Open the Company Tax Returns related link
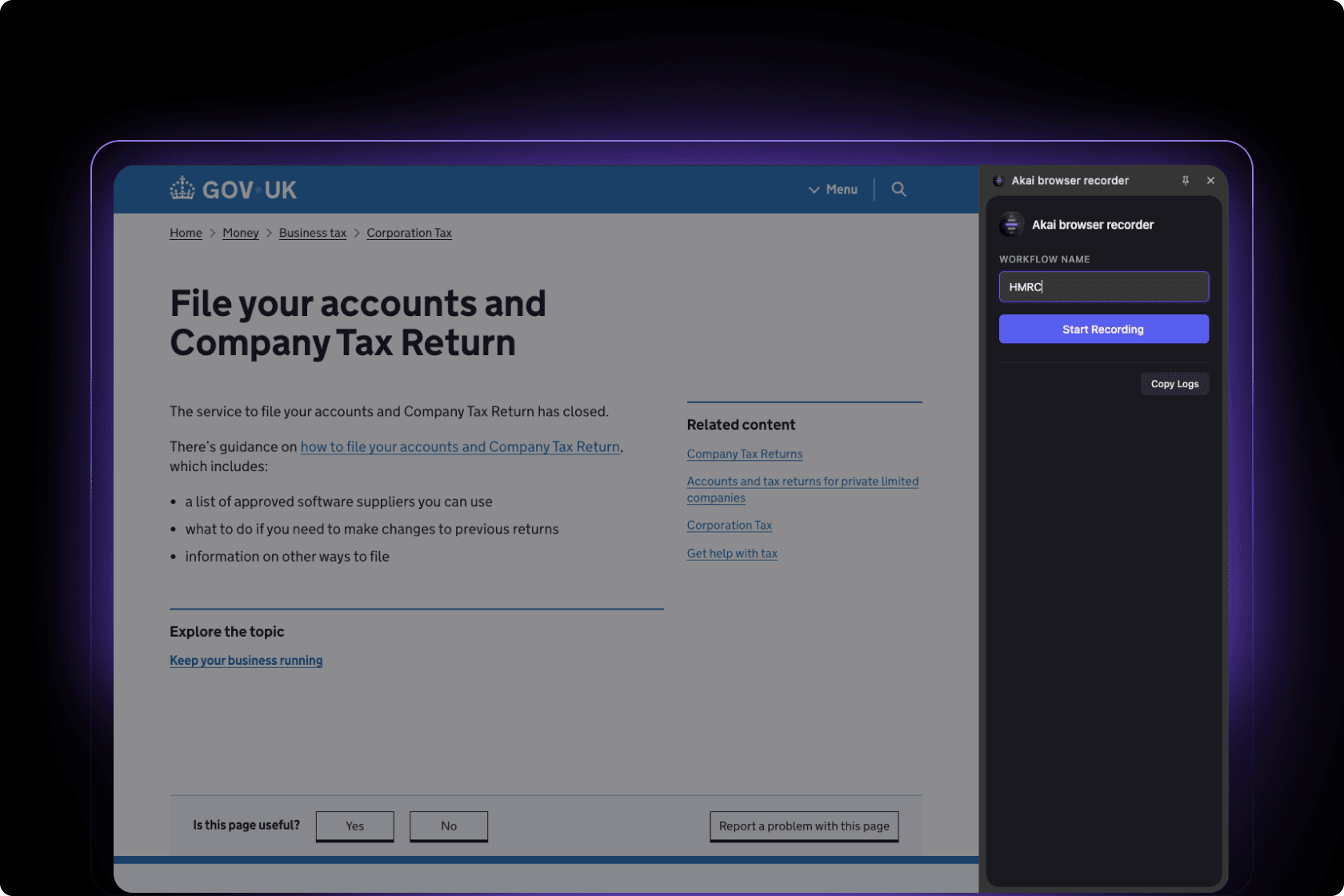This screenshot has width=1344, height=896. point(745,454)
